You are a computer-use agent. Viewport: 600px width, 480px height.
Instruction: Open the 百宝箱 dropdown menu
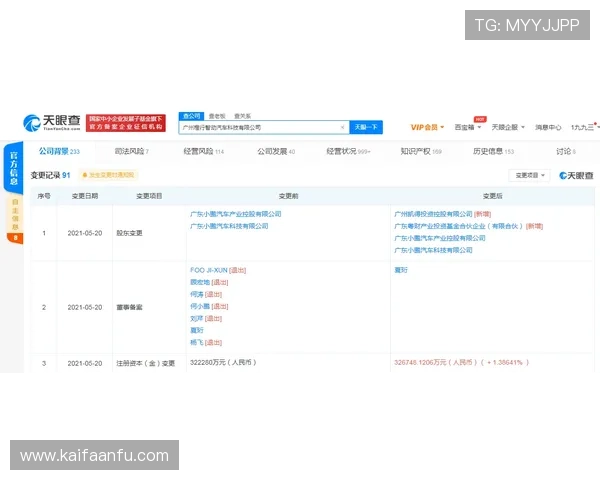click(468, 127)
